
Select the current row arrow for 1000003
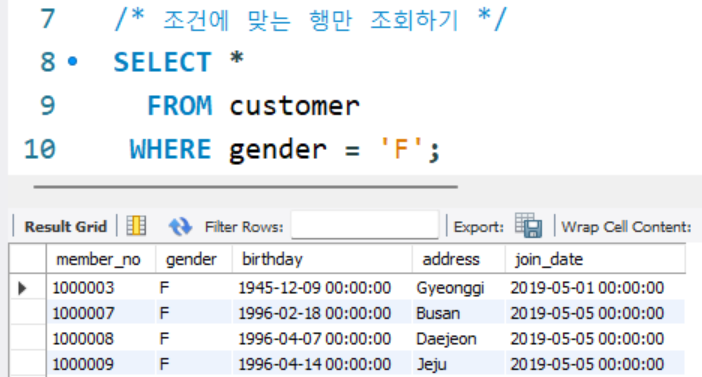pos(22,288)
